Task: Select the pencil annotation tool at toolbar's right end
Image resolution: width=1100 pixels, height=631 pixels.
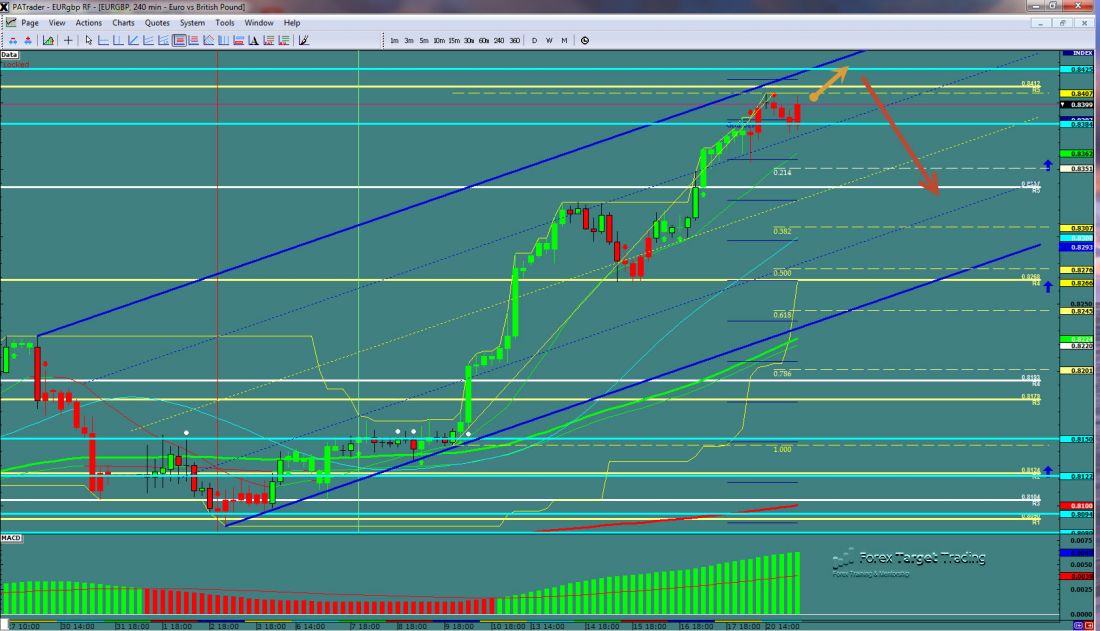Action: [x=304, y=40]
